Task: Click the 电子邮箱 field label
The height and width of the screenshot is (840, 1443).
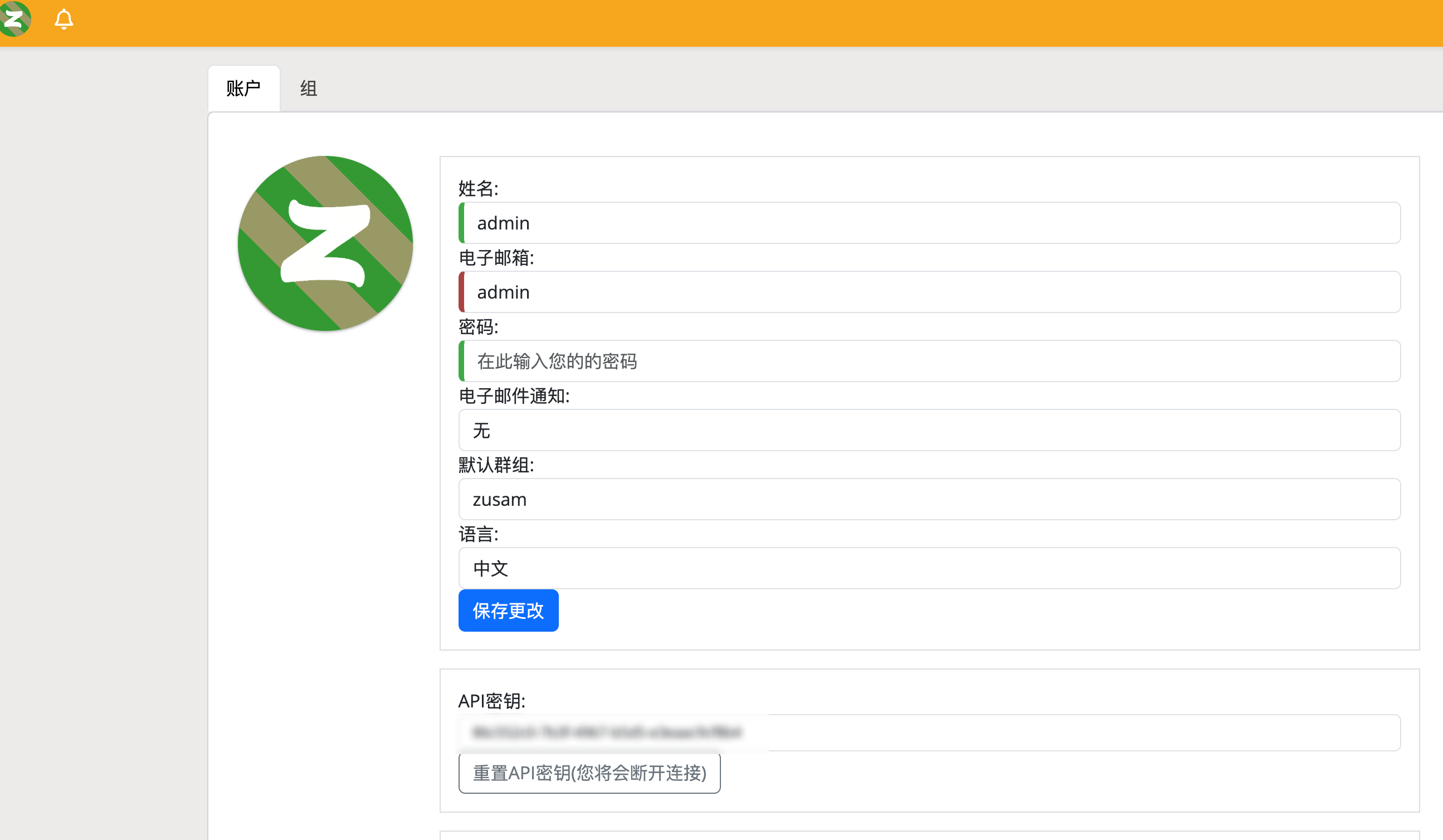Action: pyautogui.click(x=496, y=258)
